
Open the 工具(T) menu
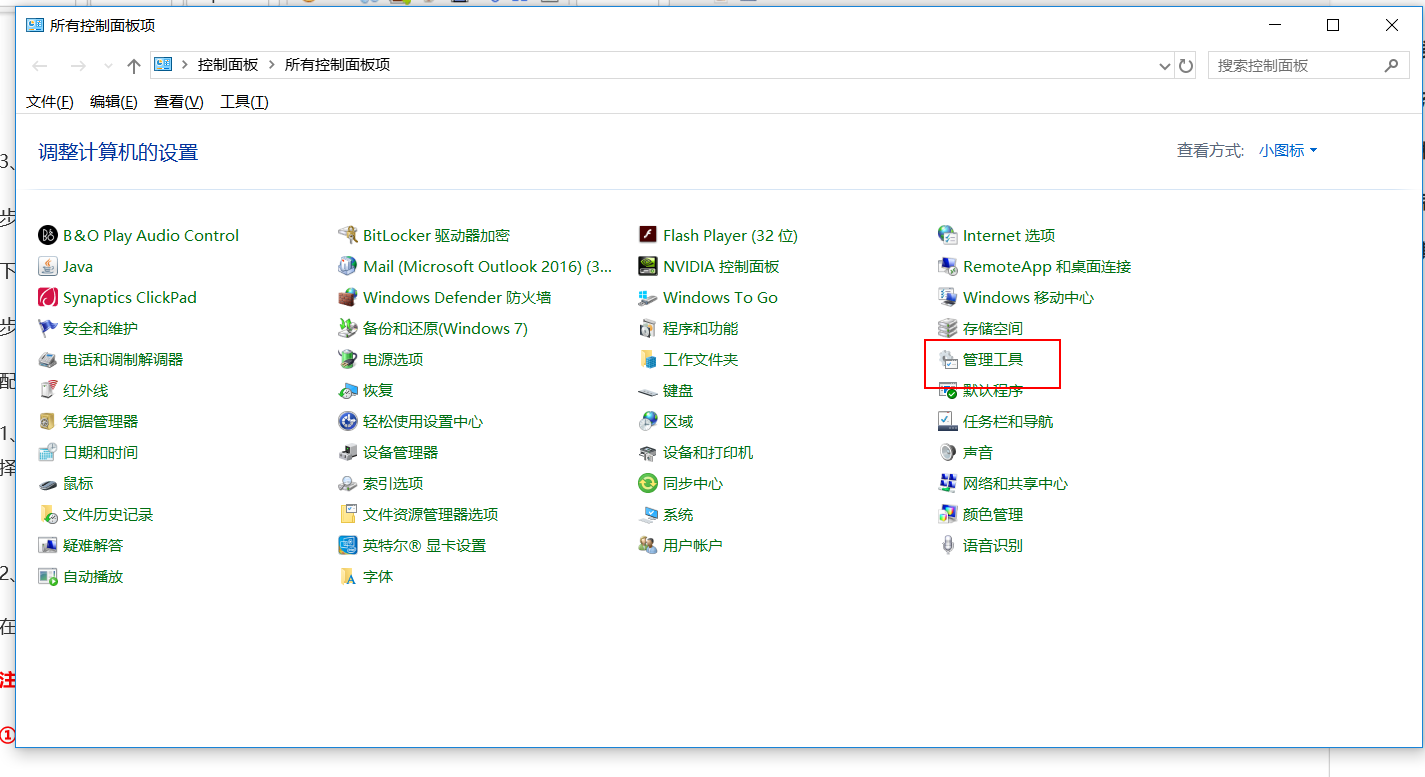[245, 102]
